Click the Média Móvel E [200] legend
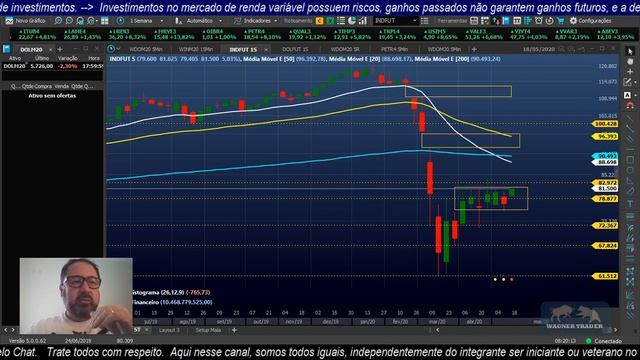The height and width of the screenshot is (360, 640). (457, 59)
